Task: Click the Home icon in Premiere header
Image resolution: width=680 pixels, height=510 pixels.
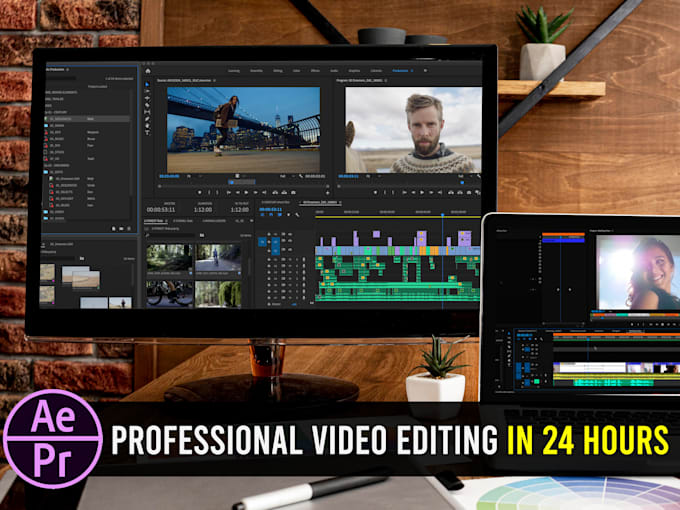Action: [x=148, y=71]
